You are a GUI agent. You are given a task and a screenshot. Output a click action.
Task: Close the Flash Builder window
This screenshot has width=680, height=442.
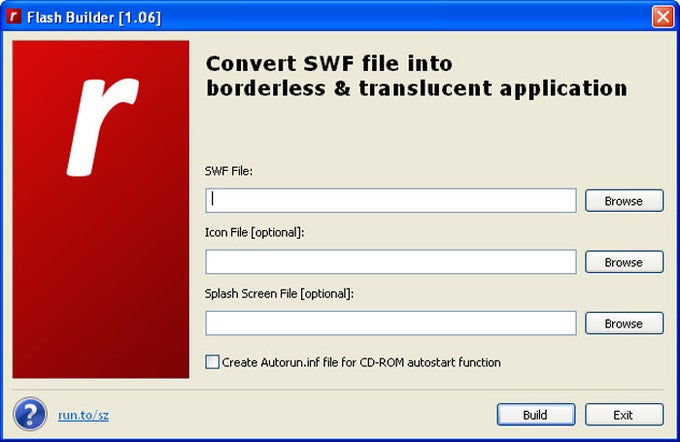(x=663, y=17)
